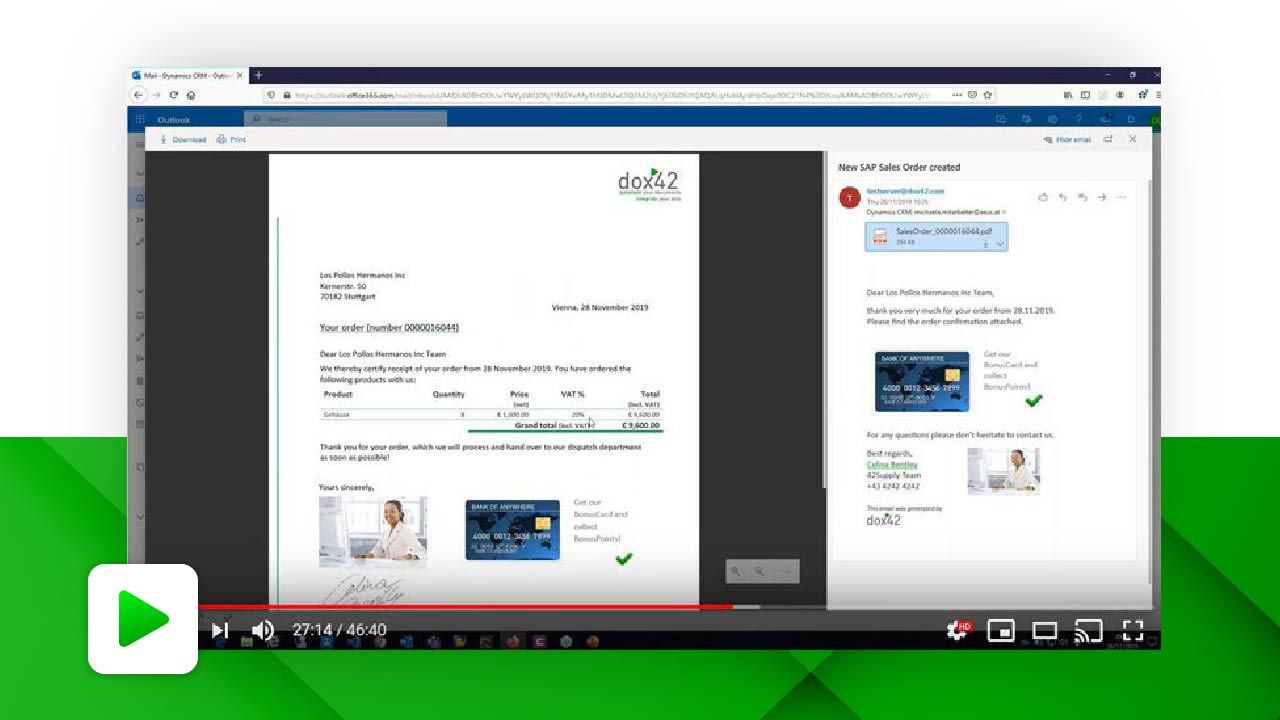Viewport: 1280px width, 720px height.
Task: Click the bank card image in email
Action: [x=922, y=381]
